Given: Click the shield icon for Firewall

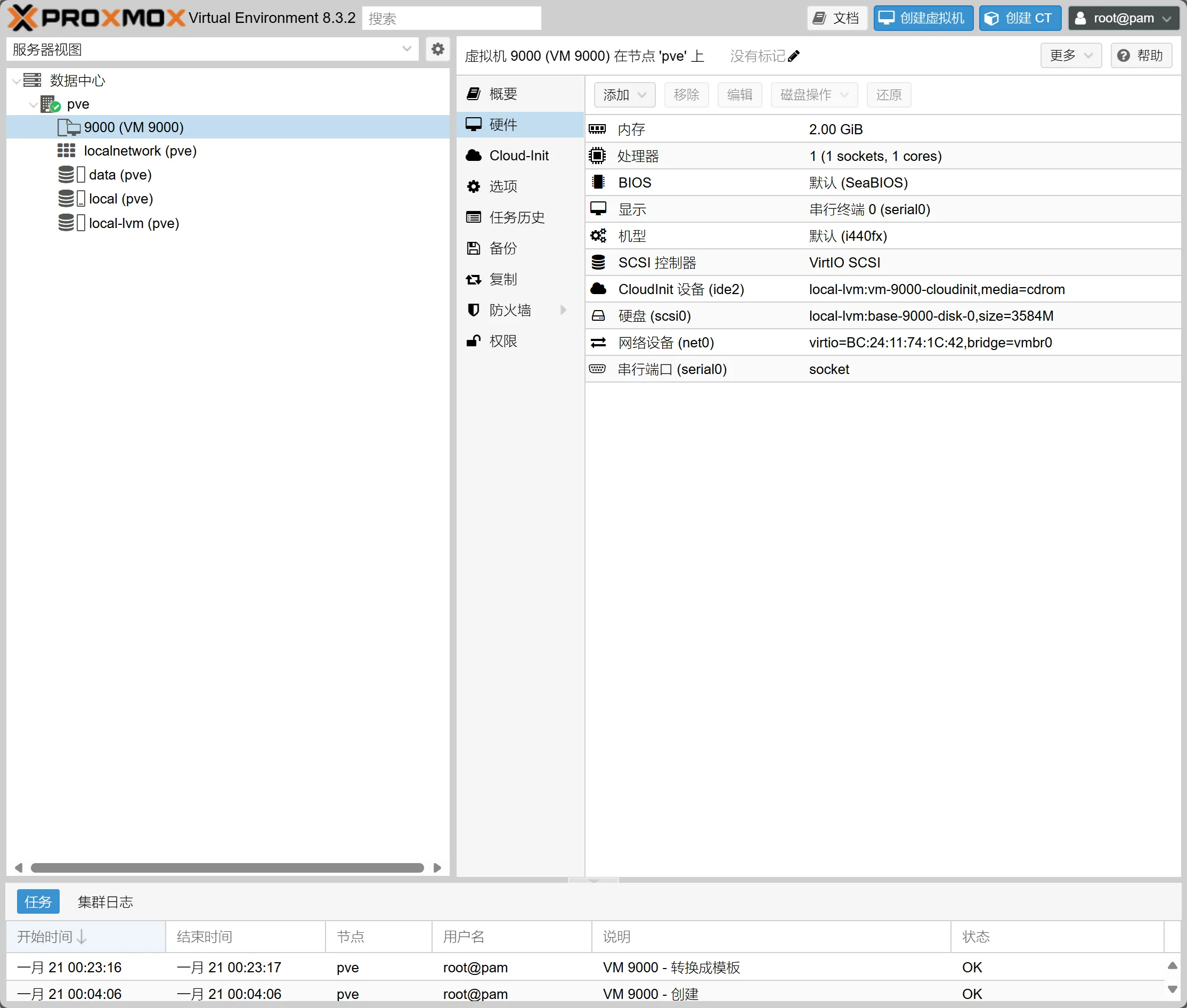Looking at the screenshot, I should pos(474,310).
